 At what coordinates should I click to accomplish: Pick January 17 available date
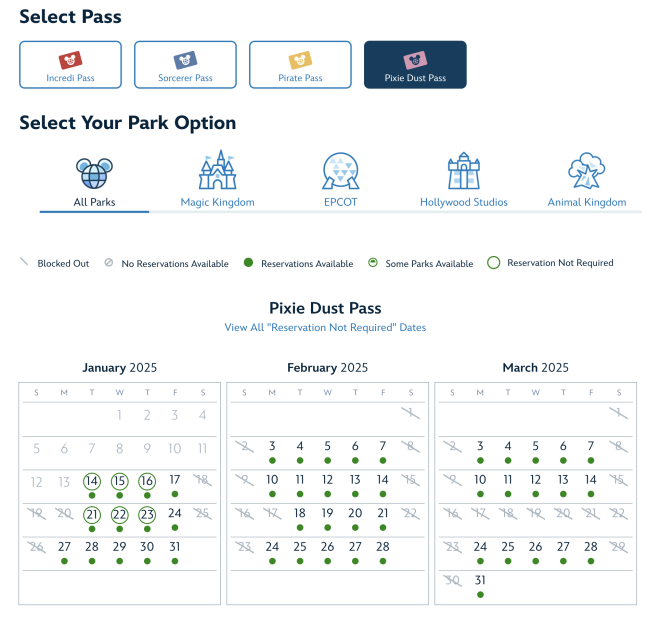[175, 480]
